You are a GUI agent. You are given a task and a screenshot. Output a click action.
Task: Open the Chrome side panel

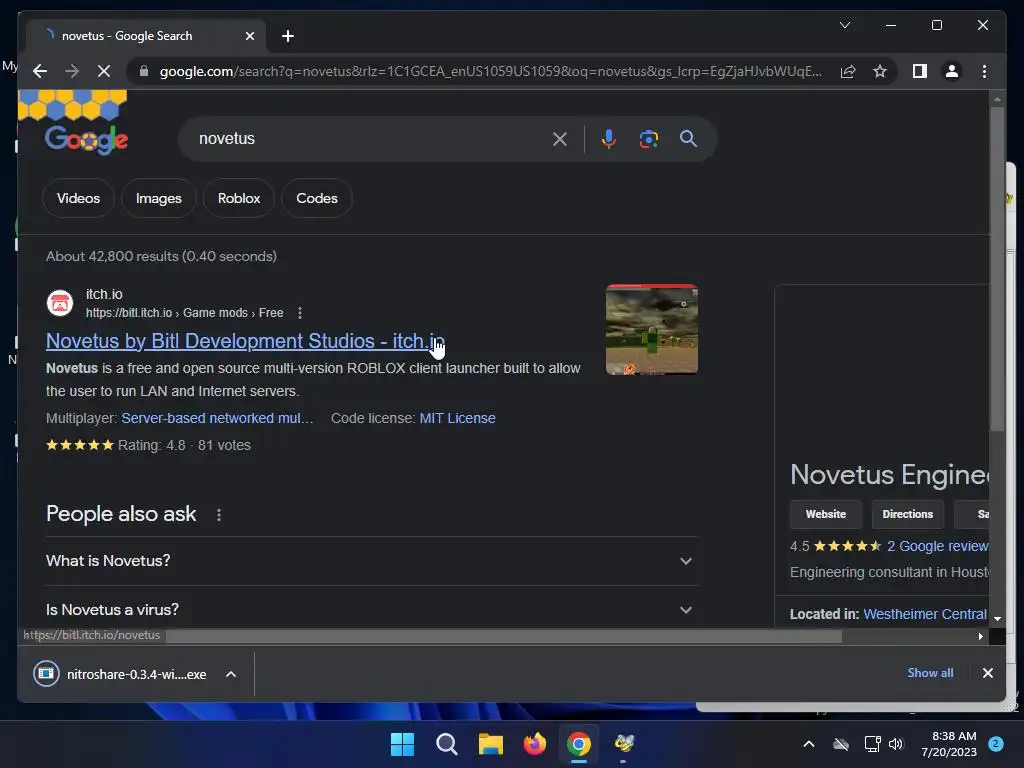tap(920, 71)
